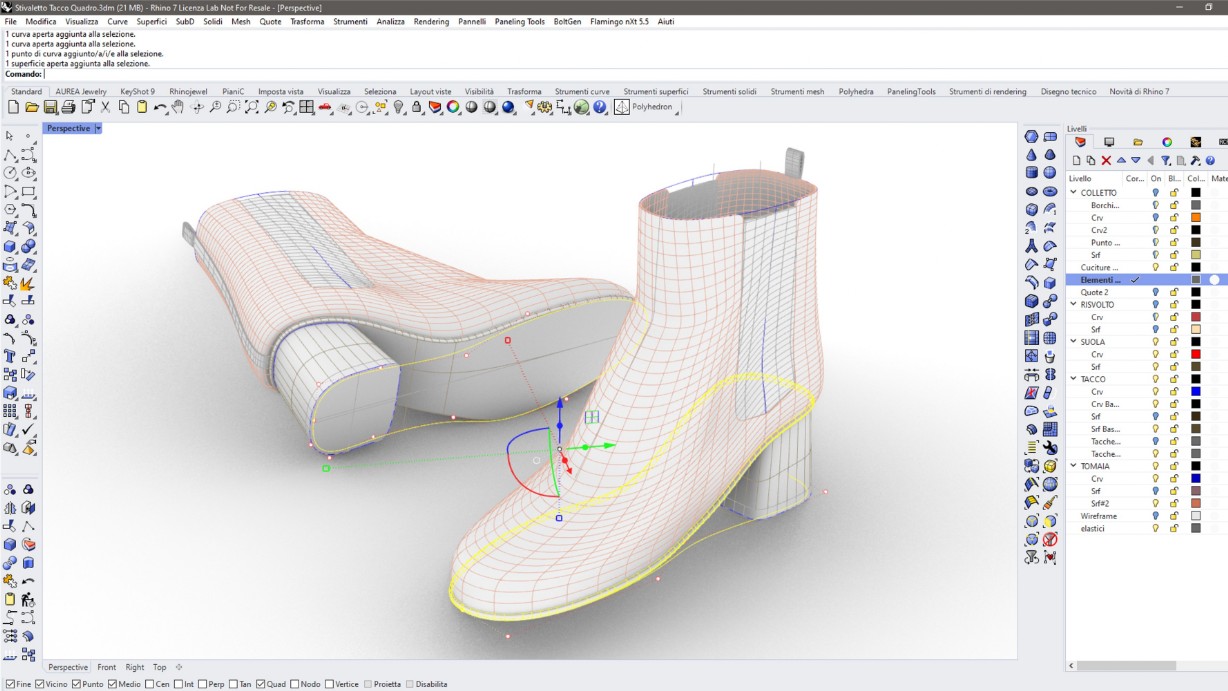Select the Polyline tool in left sidebar
Viewport: 1228px width, 691px height.
[10, 154]
